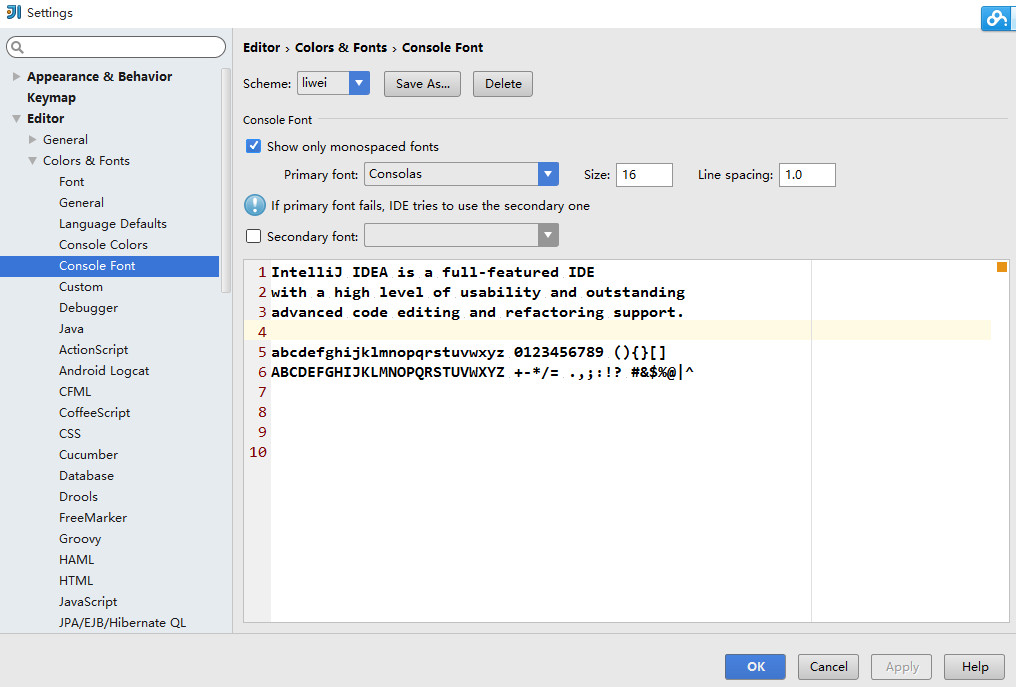
Task: Uncheck Show only monospaced fonts
Action: pyautogui.click(x=253, y=146)
